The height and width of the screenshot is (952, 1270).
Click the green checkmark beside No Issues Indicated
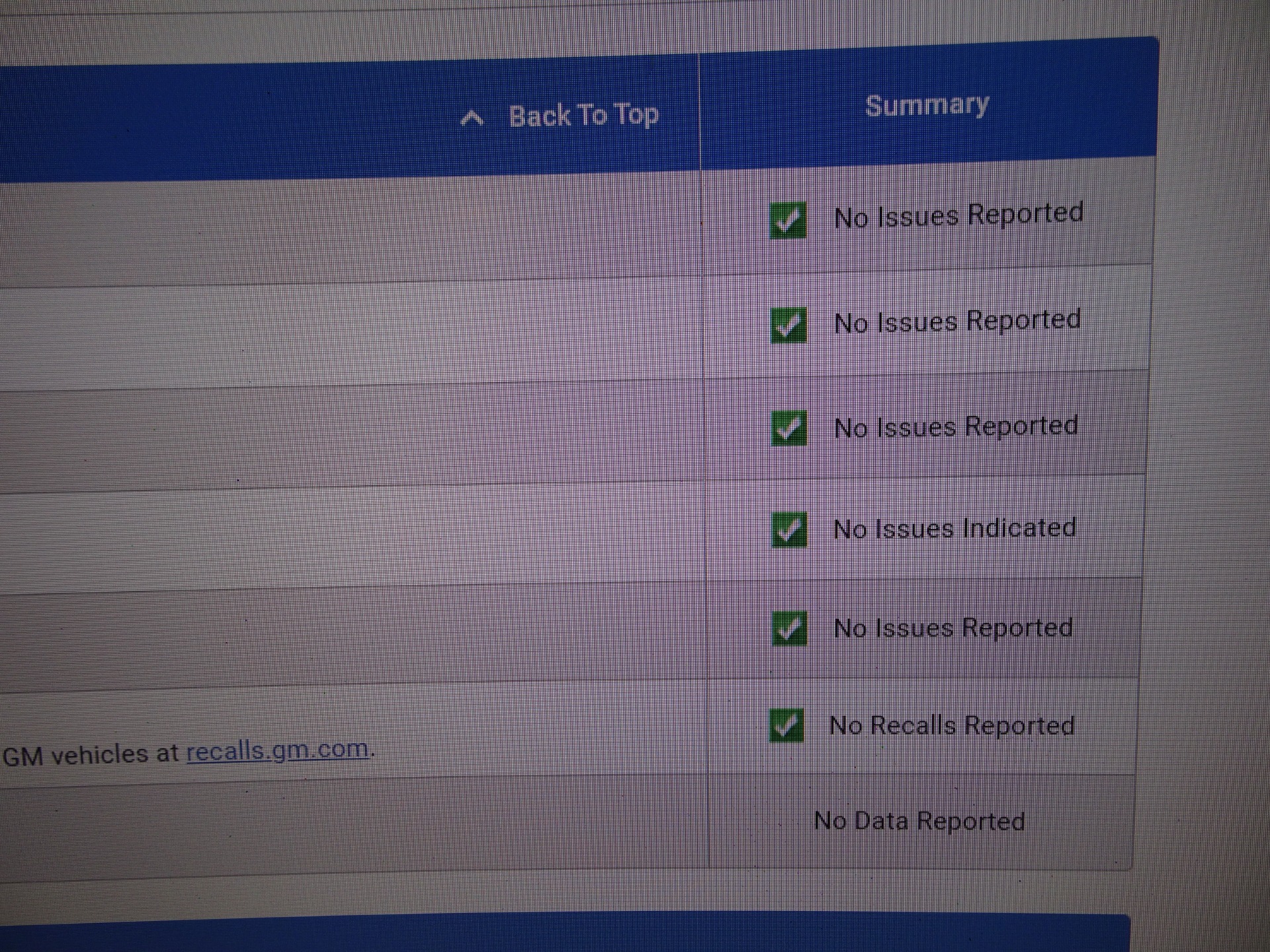[x=789, y=530]
